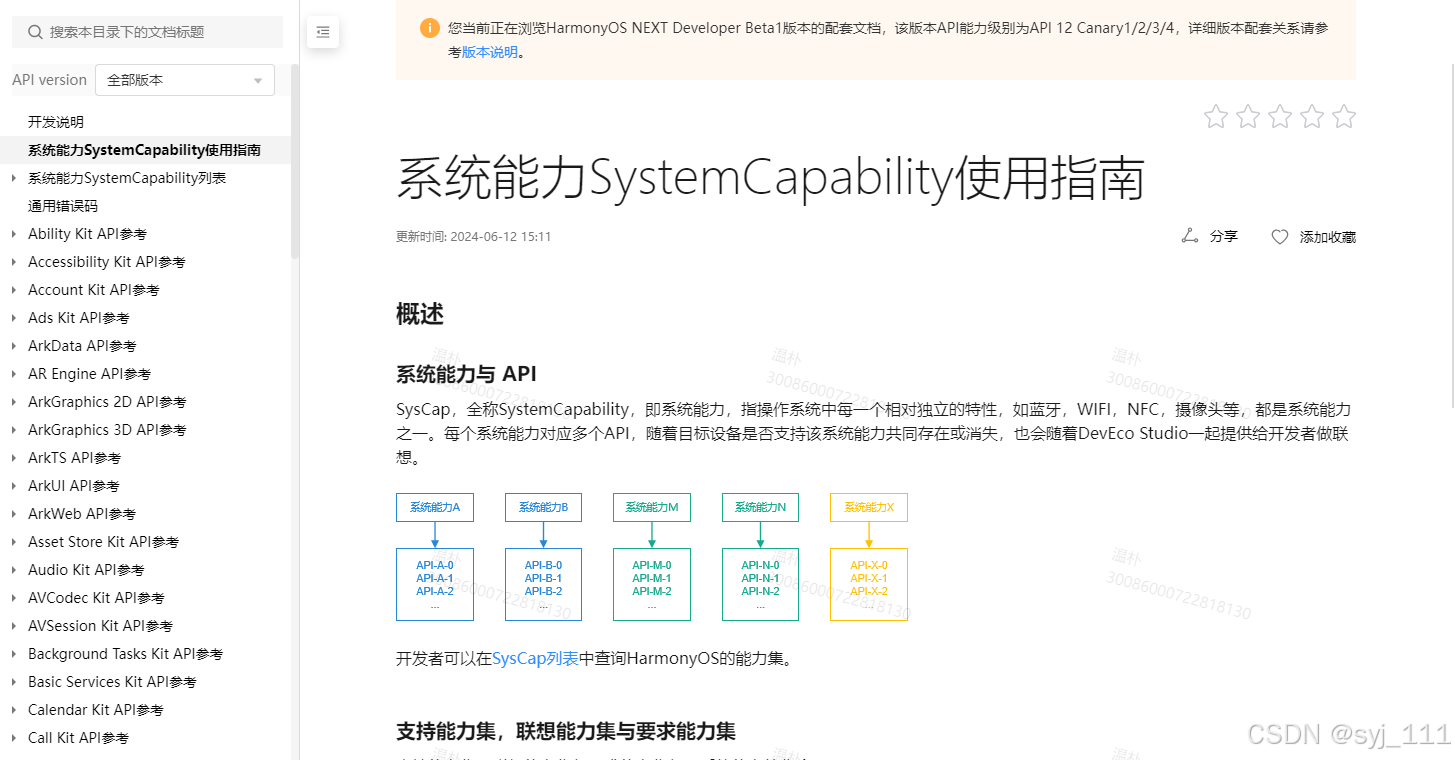The width and height of the screenshot is (1455, 760).
Task: Expand the 系统能力SystemCapability列表 tree arrow
Action: click(x=13, y=178)
